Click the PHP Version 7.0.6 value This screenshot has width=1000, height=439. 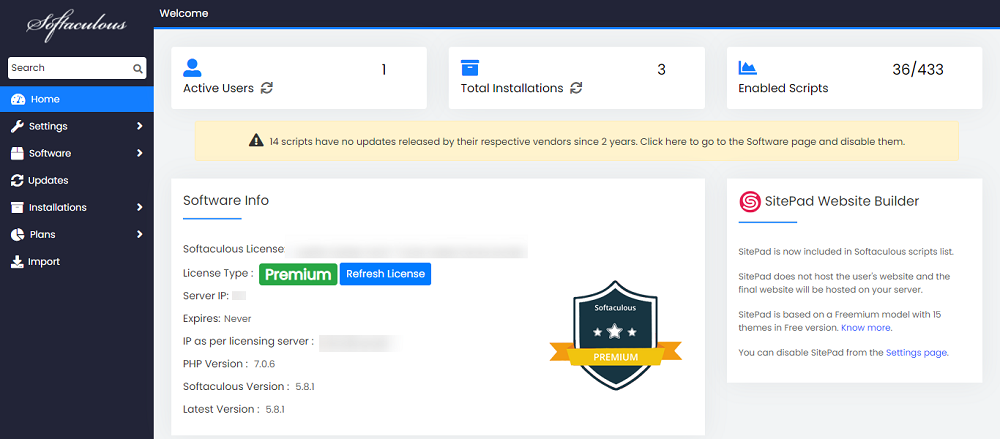[264, 364]
